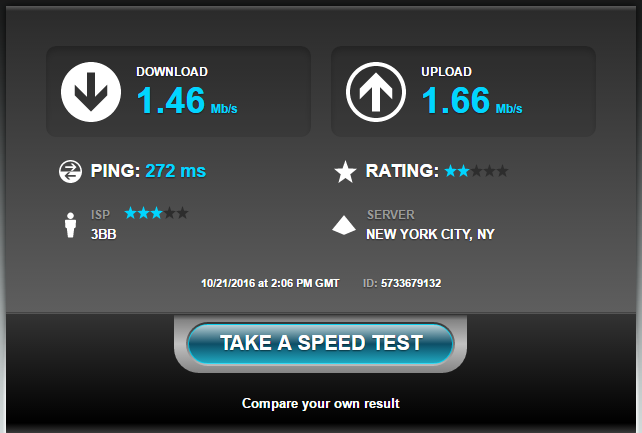This screenshot has width=642, height=433.
Task: Start the test with TAKE A SPEED TEST
Action: coord(321,343)
